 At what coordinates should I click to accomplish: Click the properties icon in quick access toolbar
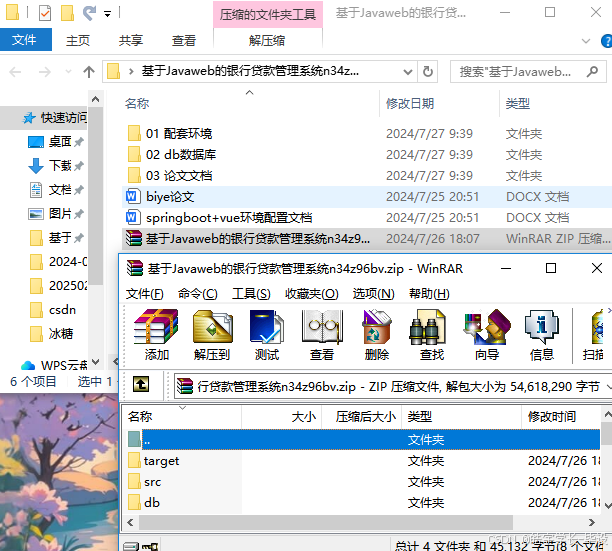click(x=45, y=13)
